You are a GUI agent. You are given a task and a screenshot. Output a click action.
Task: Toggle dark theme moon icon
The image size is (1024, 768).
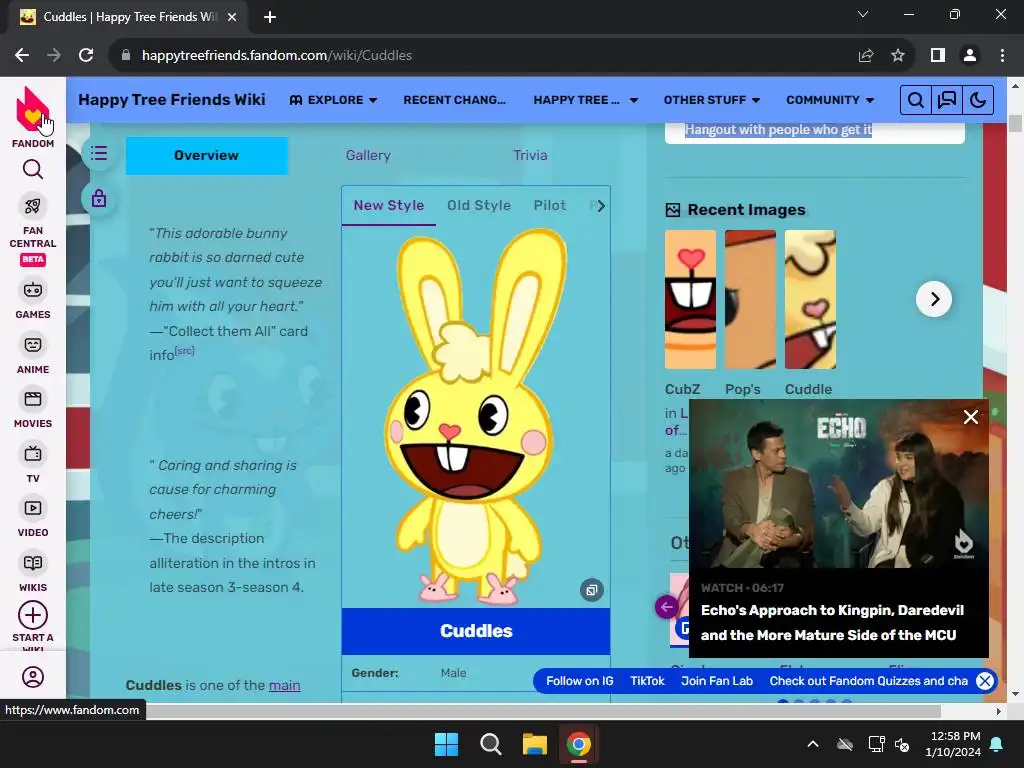click(978, 100)
